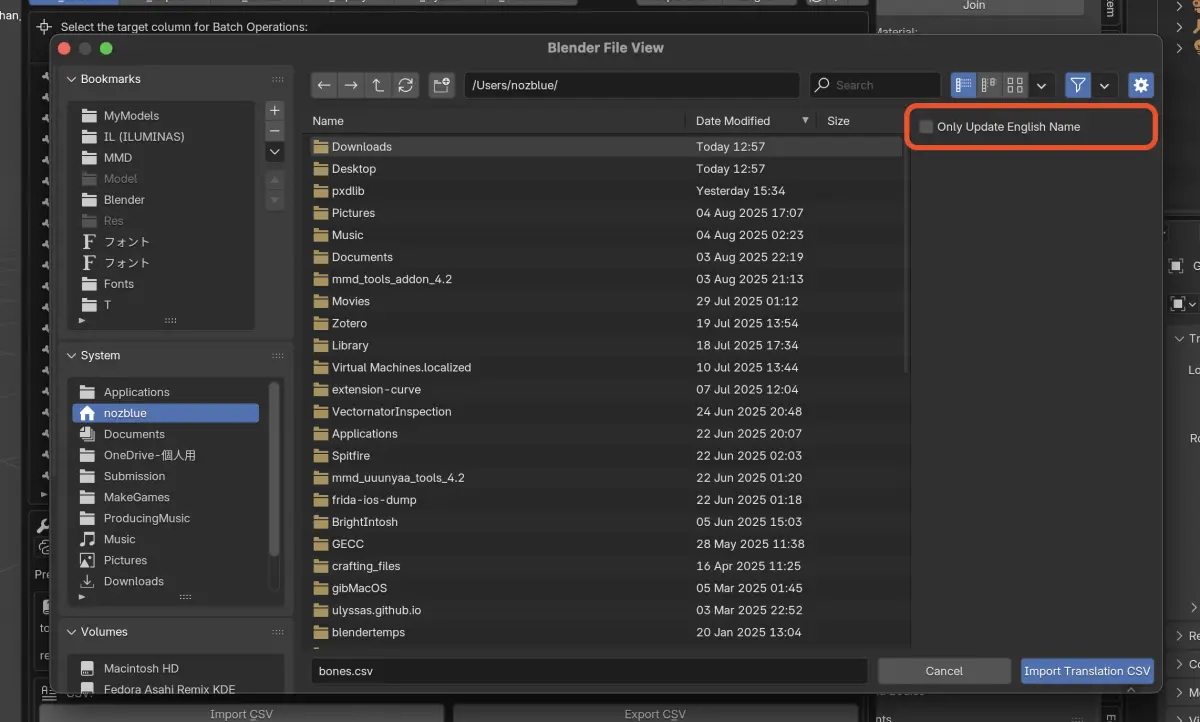Enable Only Update English Name checkbox
Image resolution: width=1200 pixels, height=722 pixels.
coord(926,127)
